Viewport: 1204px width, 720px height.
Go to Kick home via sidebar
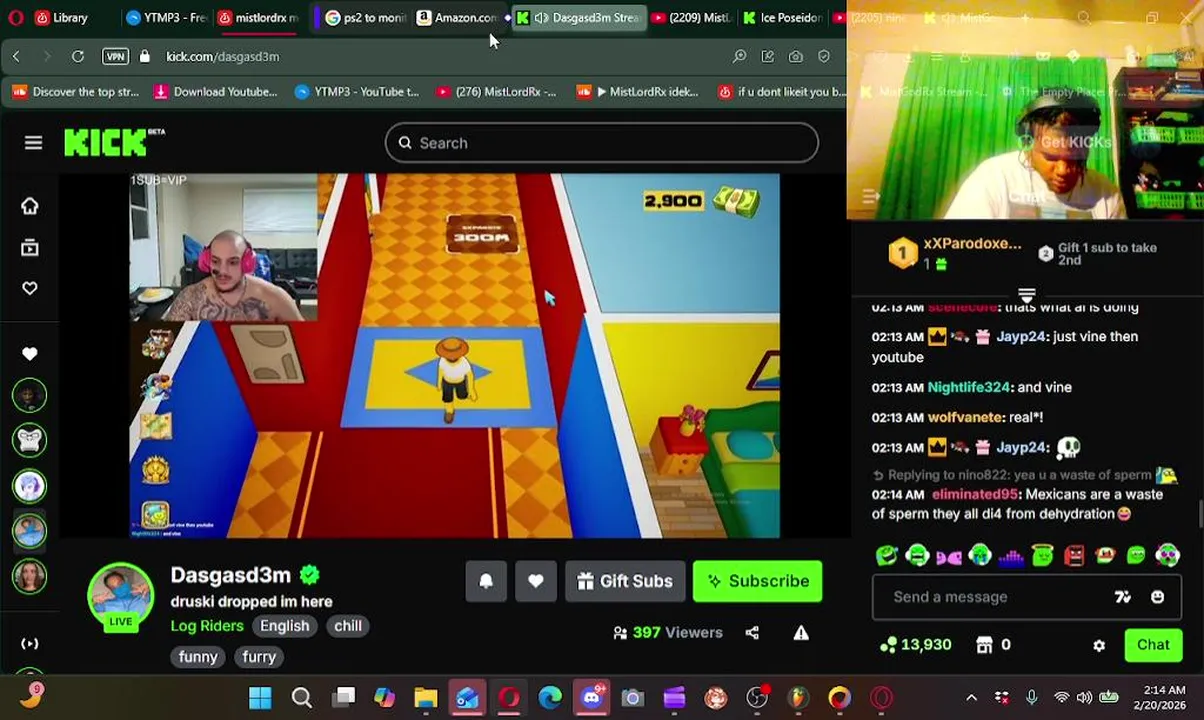pyautogui.click(x=30, y=206)
